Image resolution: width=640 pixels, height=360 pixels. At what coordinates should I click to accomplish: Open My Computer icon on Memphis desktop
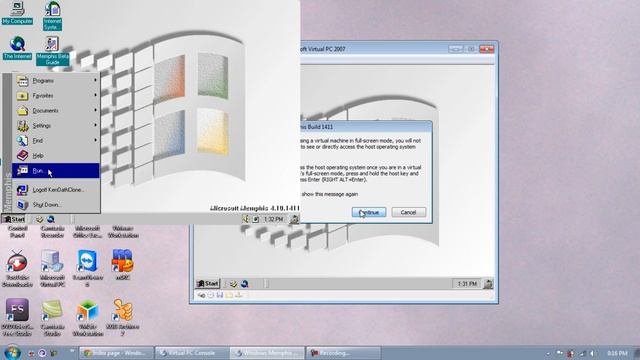[x=17, y=12]
